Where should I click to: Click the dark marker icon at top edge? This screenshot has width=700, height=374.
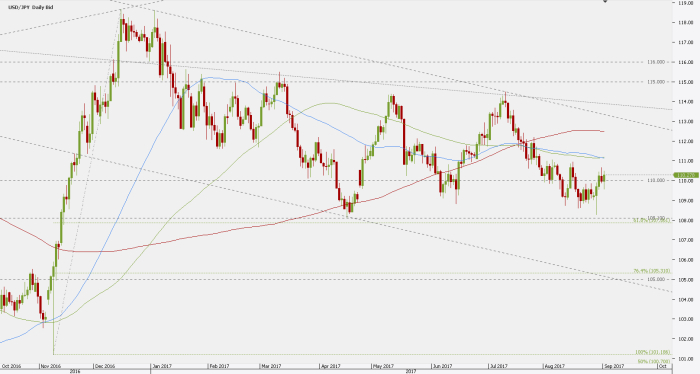(x=605, y=1)
